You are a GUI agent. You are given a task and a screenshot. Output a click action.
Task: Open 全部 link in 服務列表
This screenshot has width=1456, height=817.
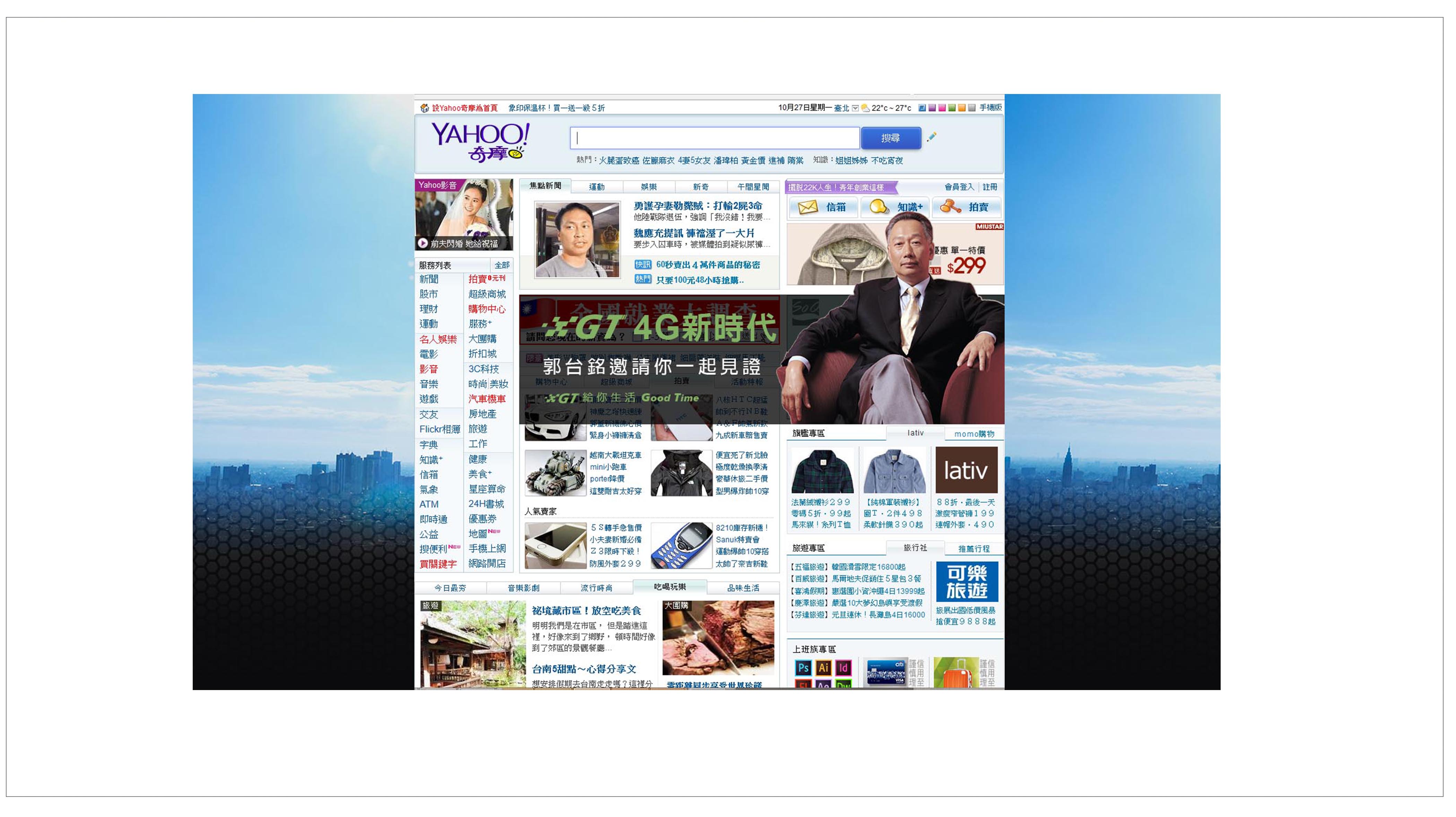pos(502,265)
